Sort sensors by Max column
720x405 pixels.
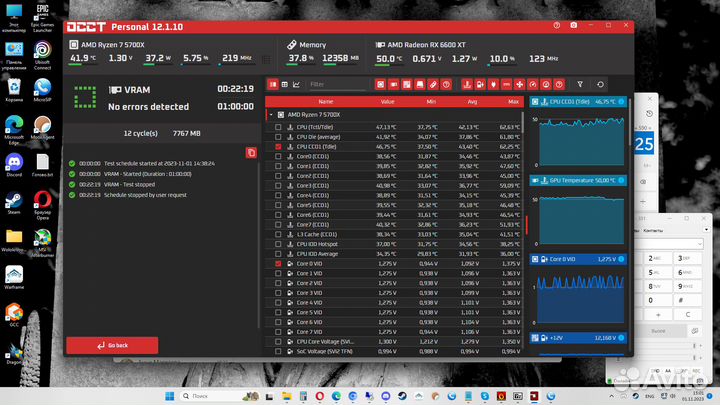pos(513,101)
